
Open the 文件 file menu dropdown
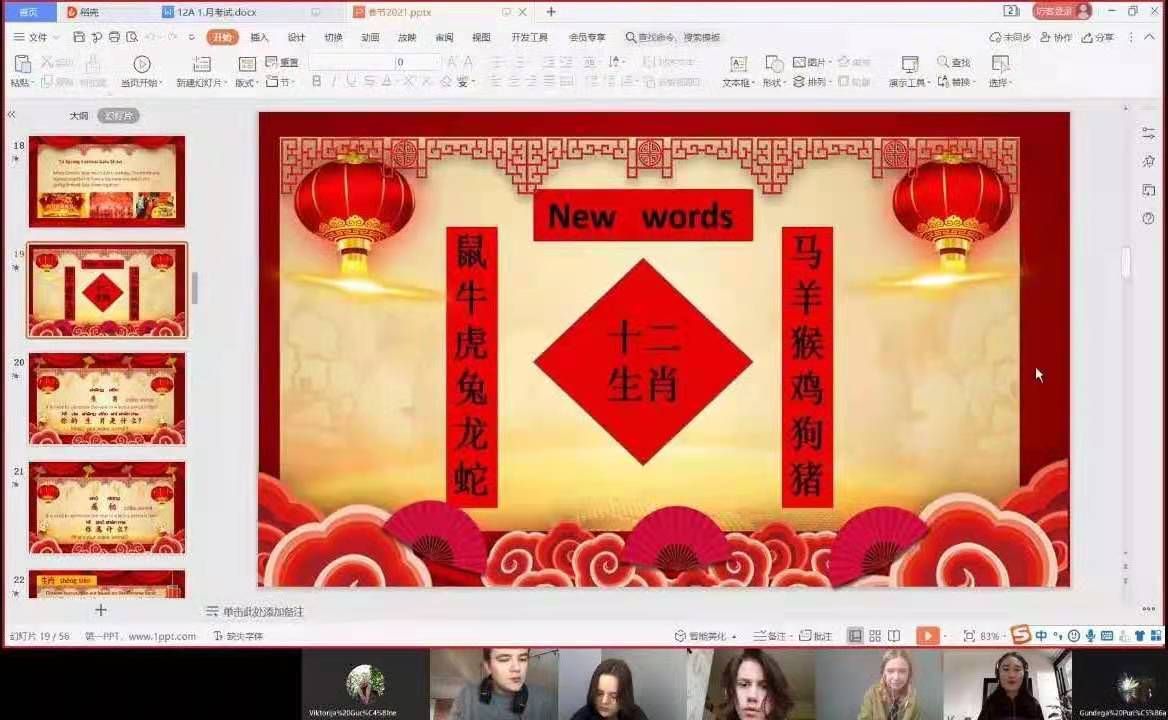37,37
